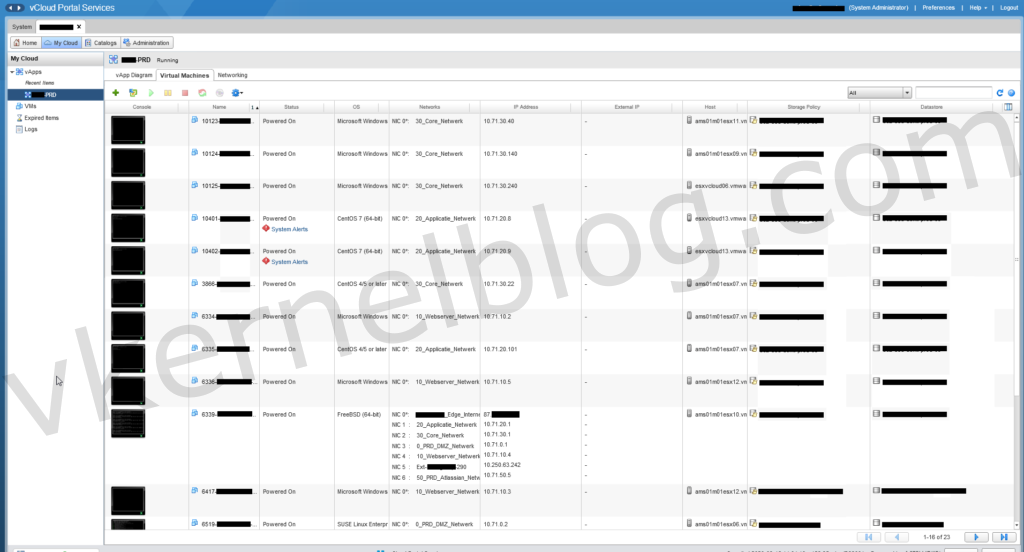Open the Networking tab
This screenshot has height=552, width=1024.
coord(232,75)
